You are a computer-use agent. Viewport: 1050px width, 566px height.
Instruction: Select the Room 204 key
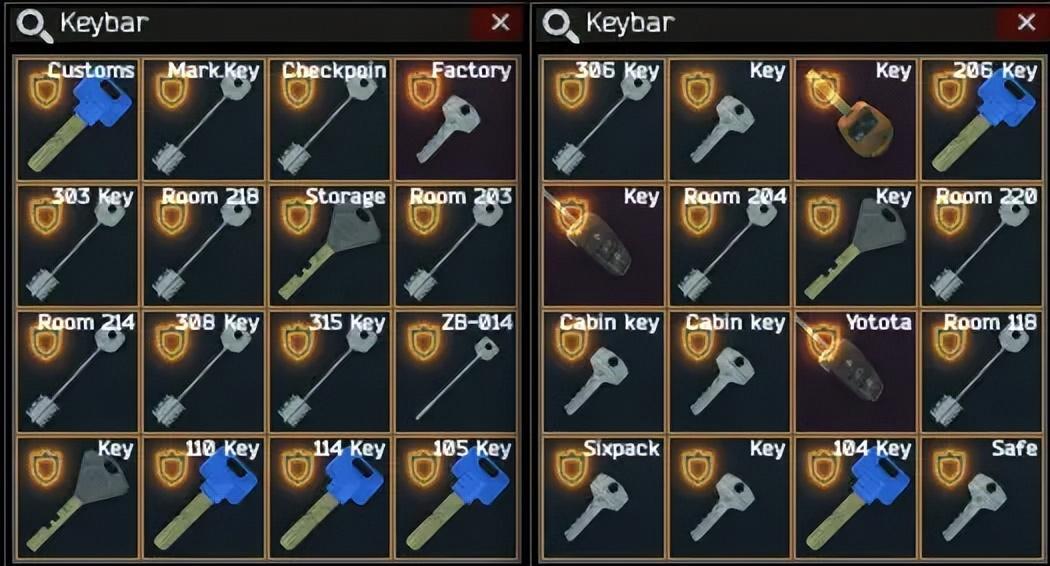729,245
